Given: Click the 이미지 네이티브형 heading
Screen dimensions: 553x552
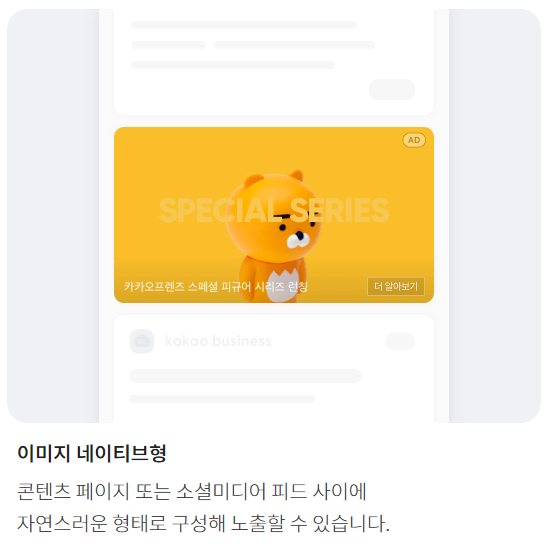Looking at the screenshot, I should click(x=92, y=453).
